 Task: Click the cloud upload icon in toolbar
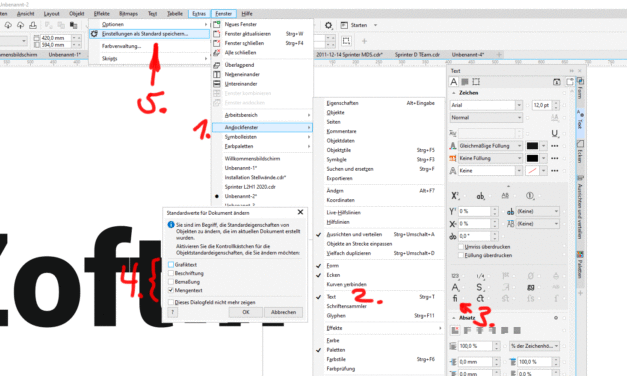[x=20, y=25]
